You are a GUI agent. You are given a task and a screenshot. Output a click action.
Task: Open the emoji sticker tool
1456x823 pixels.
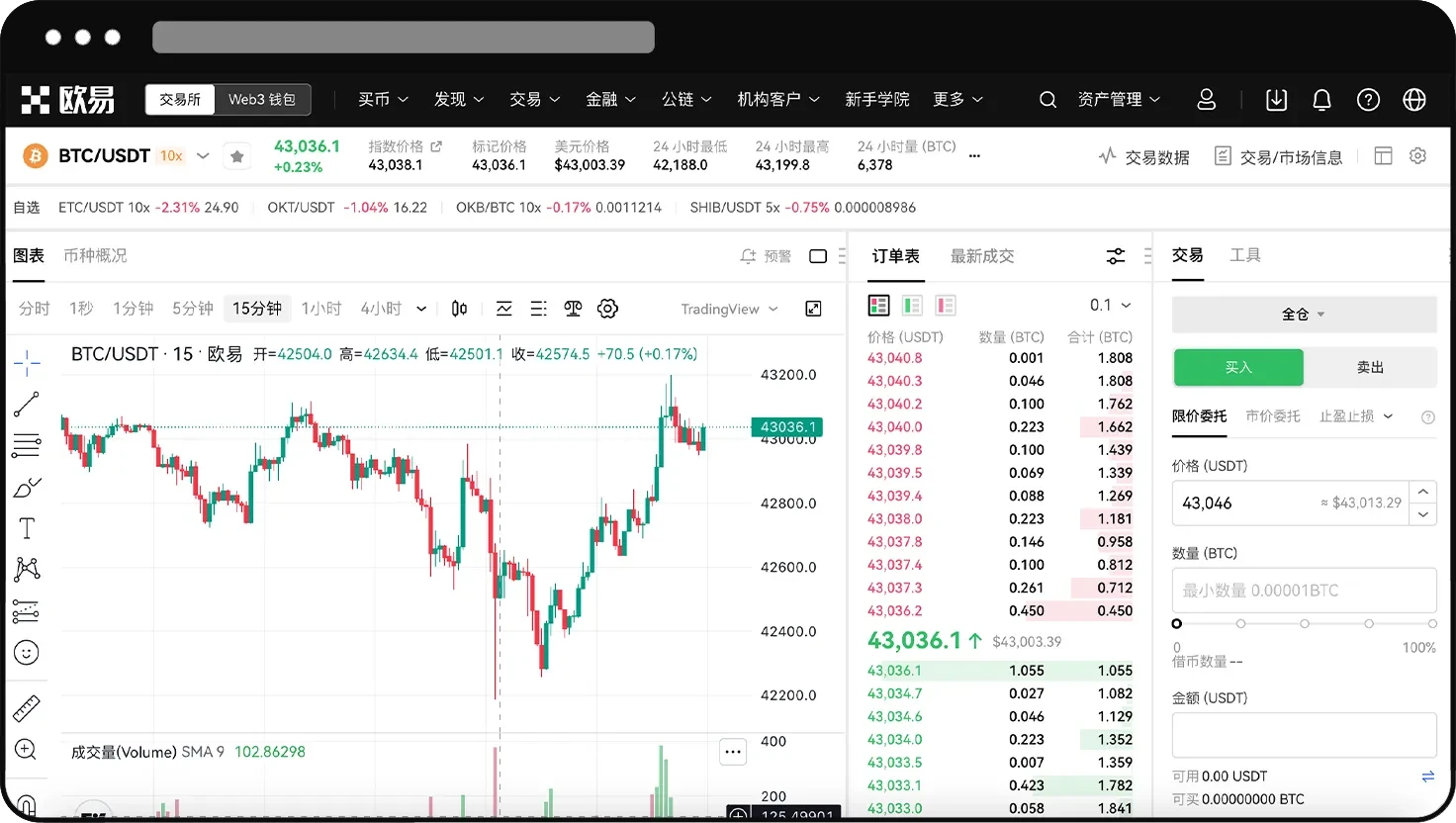tap(27, 653)
